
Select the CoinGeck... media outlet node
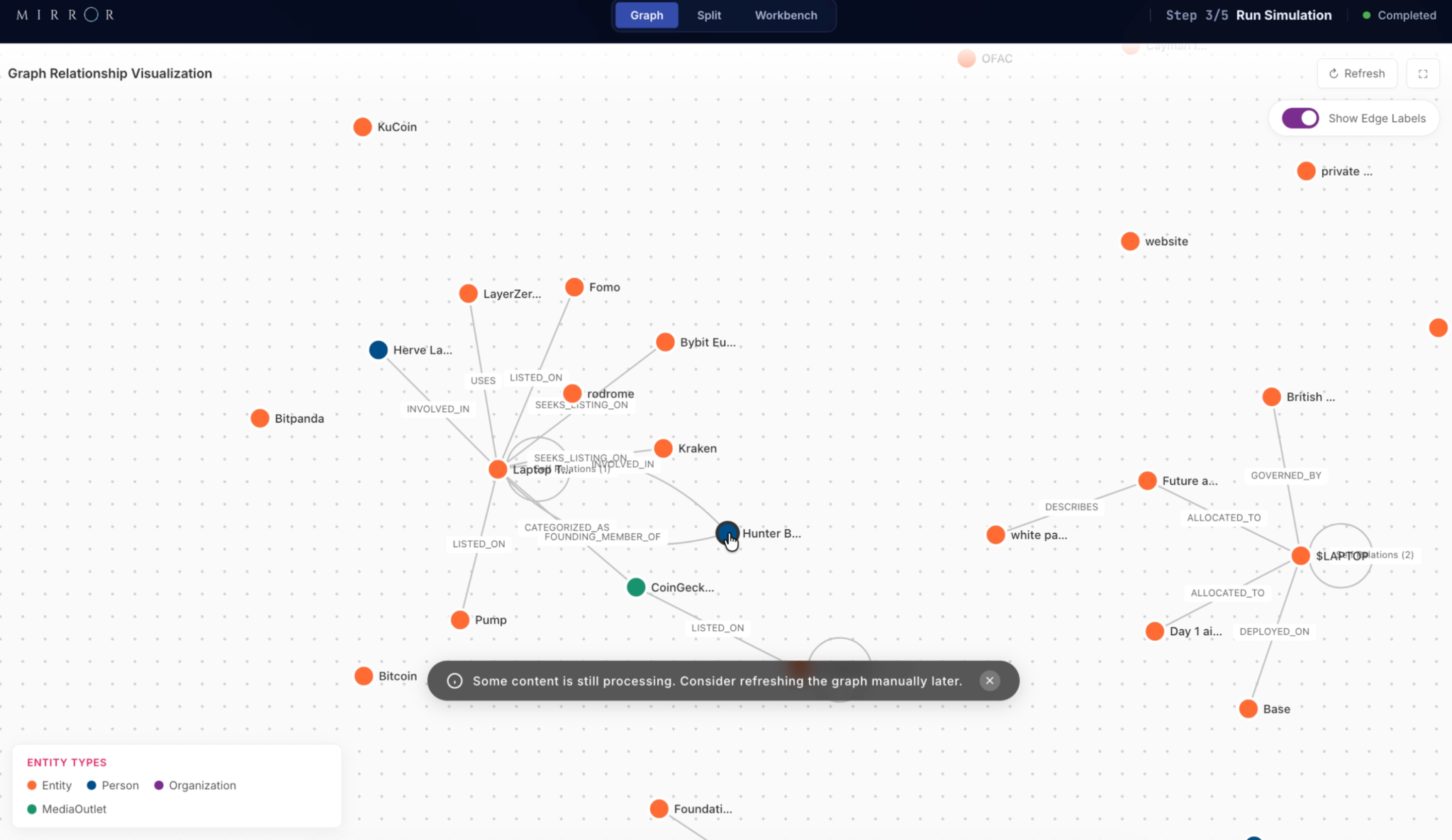click(636, 587)
